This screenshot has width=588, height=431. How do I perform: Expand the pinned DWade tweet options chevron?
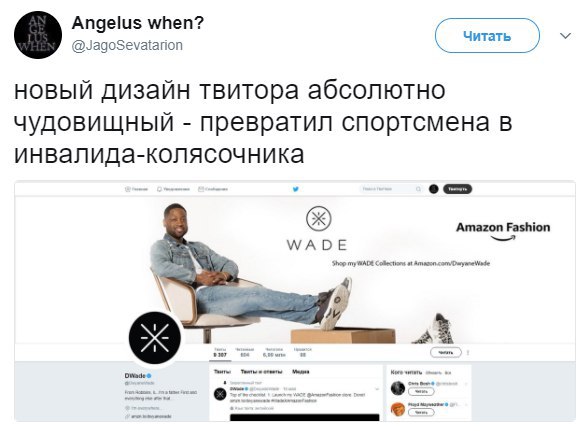pyautogui.click(x=377, y=389)
